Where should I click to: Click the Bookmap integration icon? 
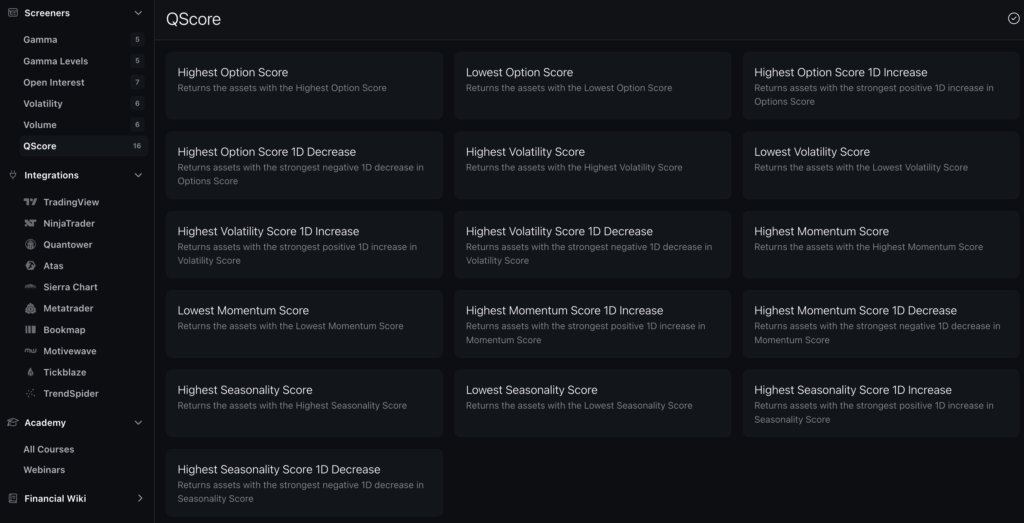[x=30, y=330]
